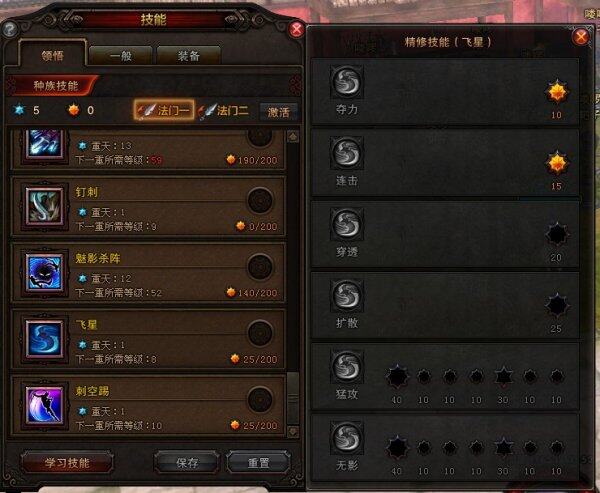Toggle the round slot beside 刺空踢
This screenshot has width=600, height=493.
pyautogui.click(x=260, y=399)
